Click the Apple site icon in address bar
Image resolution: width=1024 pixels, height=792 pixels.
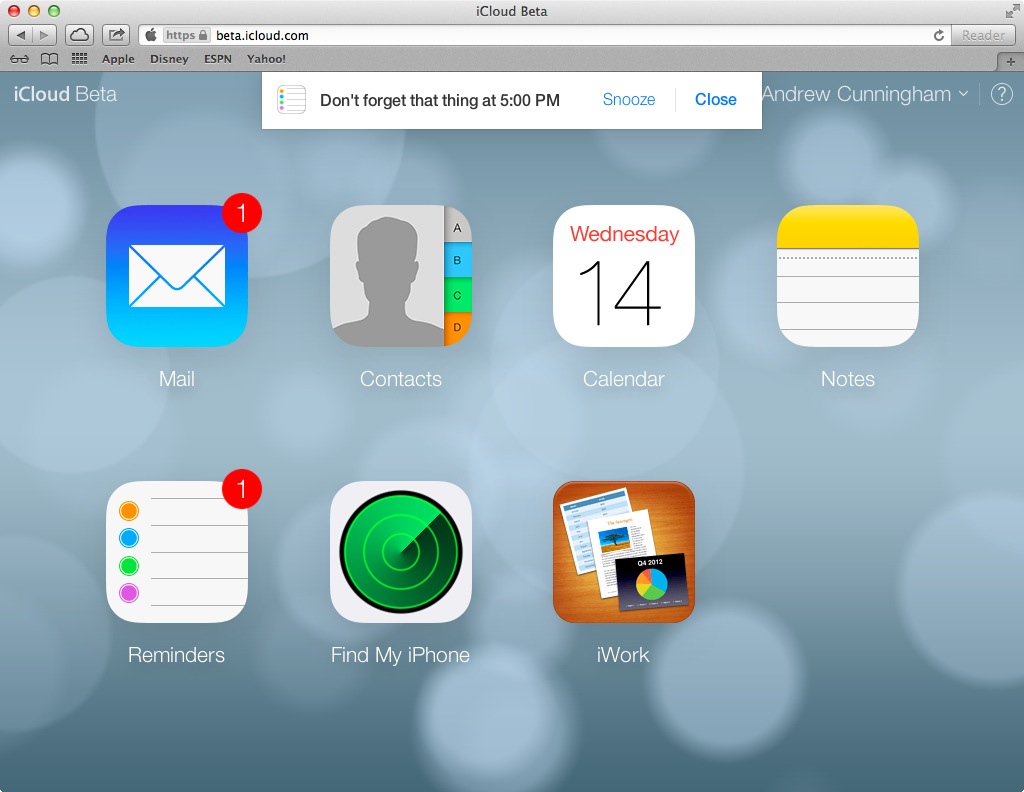pos(151,35)
